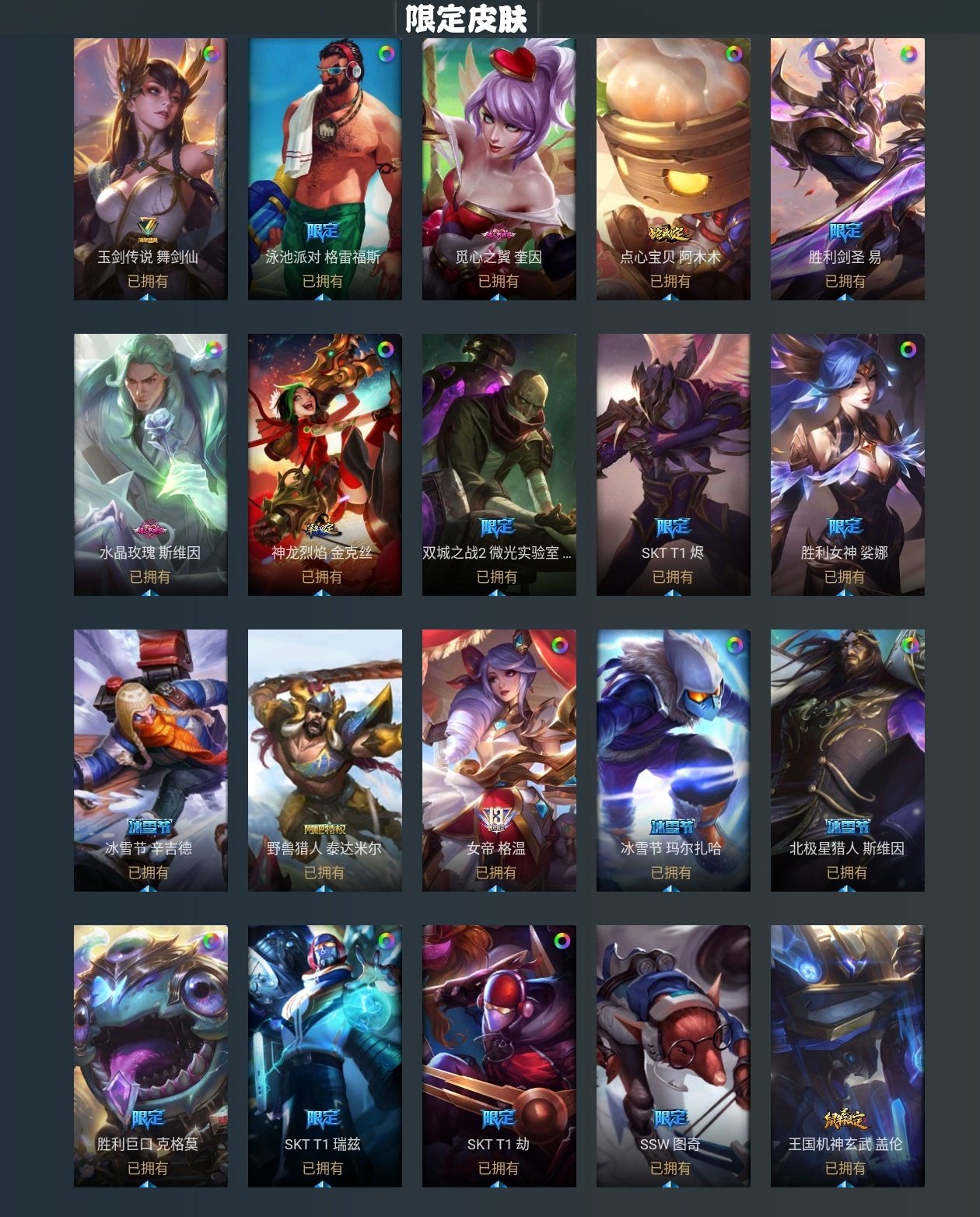Click chroma wheel on 胜利巨口 克格莫 card
The width and height of the screenshot is (980, 1217).
click(212, 942)
